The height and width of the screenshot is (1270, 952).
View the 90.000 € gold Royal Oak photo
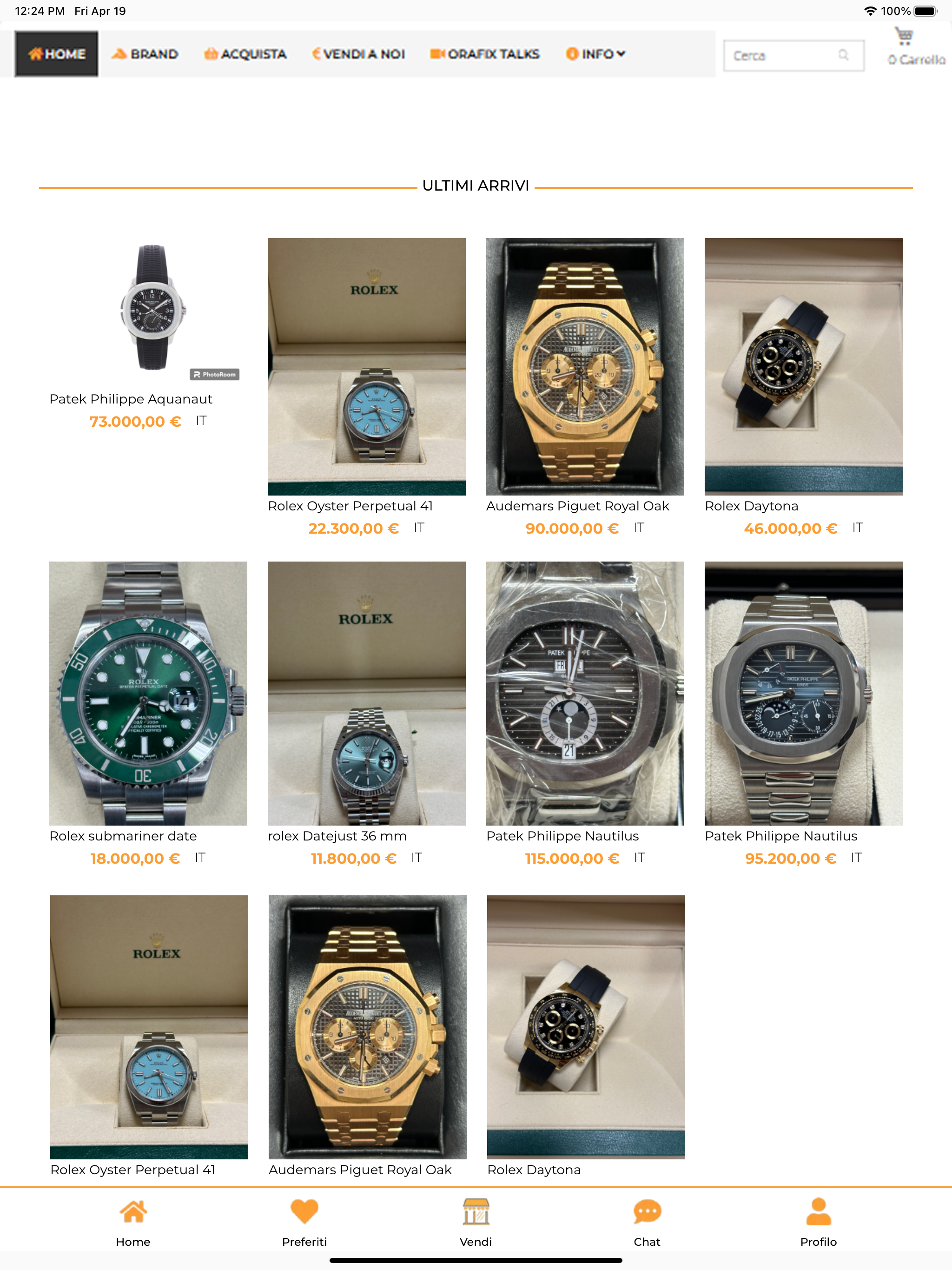pos(585,367)
